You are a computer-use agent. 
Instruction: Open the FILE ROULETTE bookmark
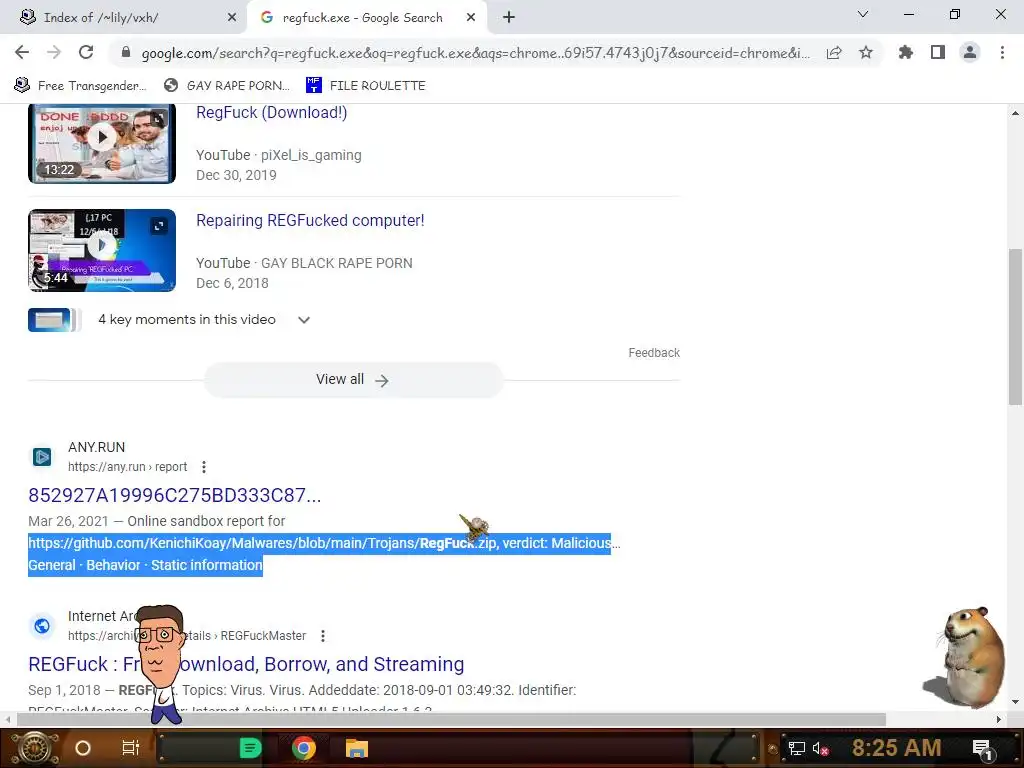pyautogui.click(x=366, y=86)
